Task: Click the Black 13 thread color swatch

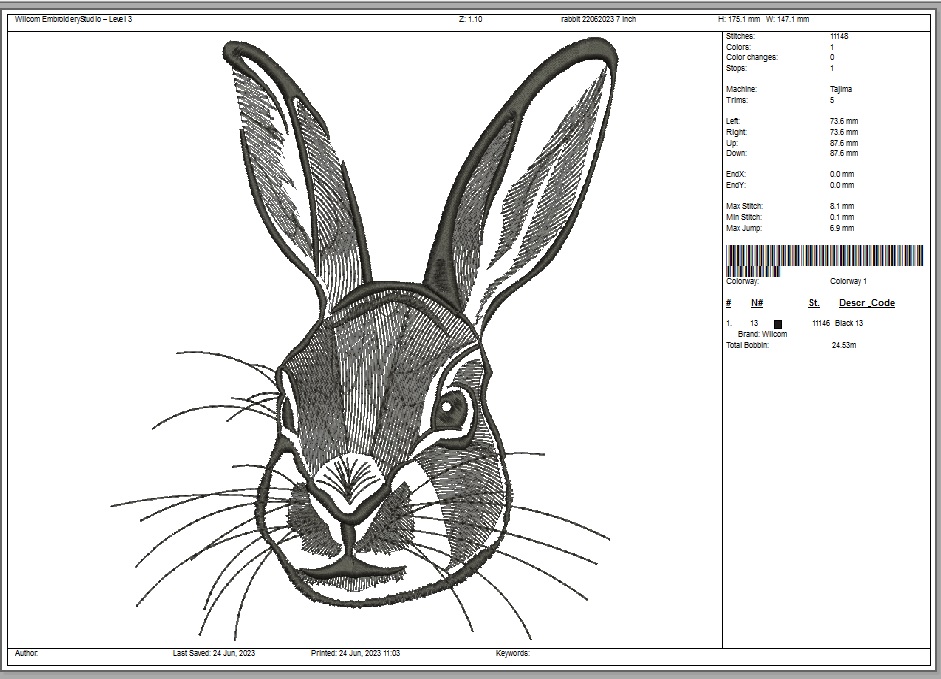Action: click(778, 324)
